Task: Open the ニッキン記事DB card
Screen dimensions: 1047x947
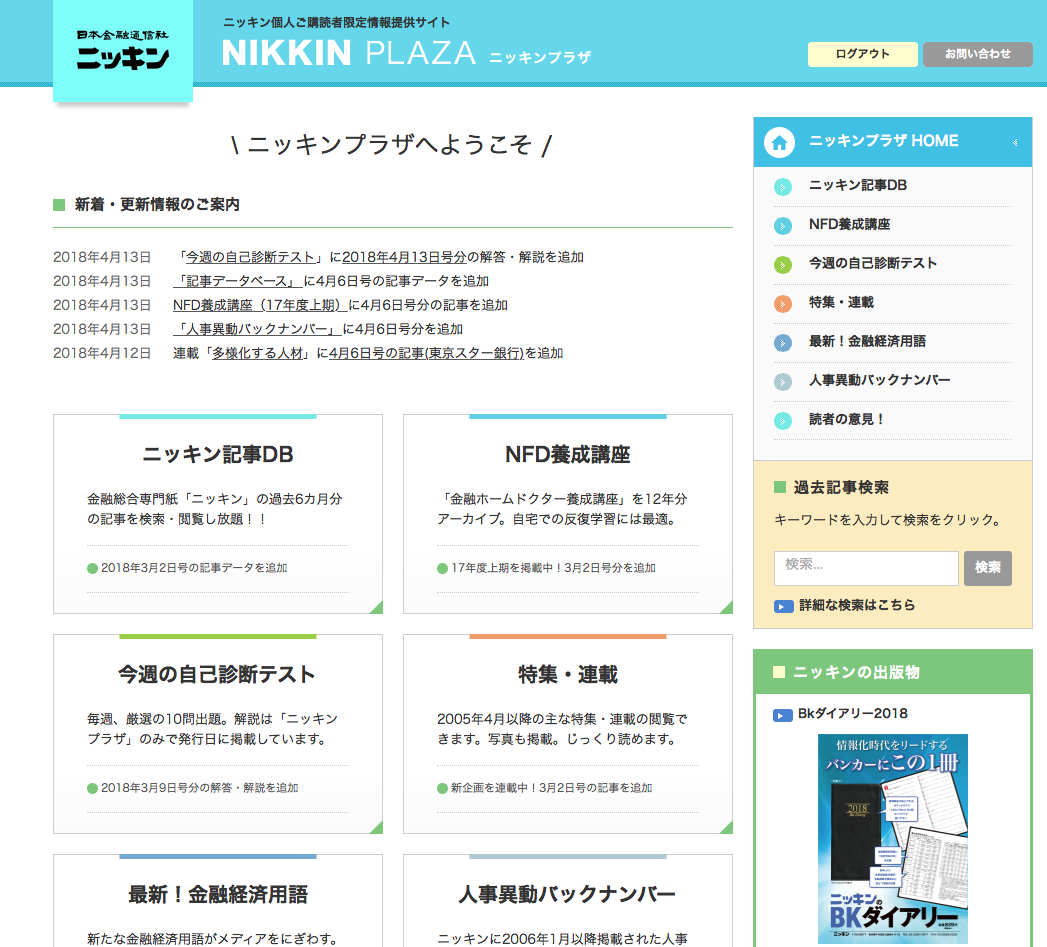Action: coord(218,514)
